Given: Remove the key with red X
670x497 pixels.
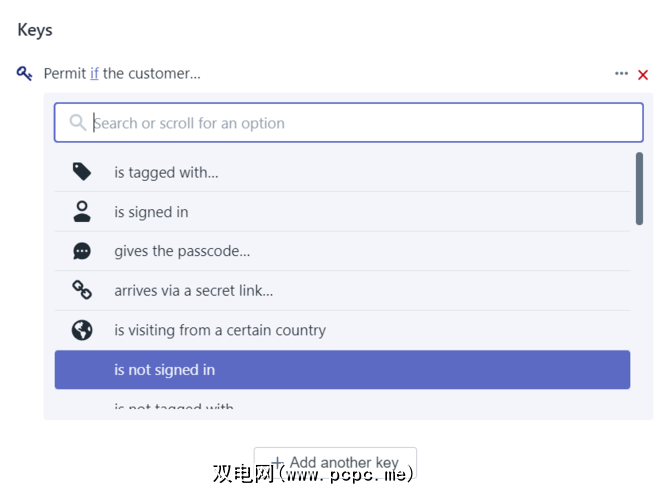Looking at the screenshot, I should tap(643, 74).
